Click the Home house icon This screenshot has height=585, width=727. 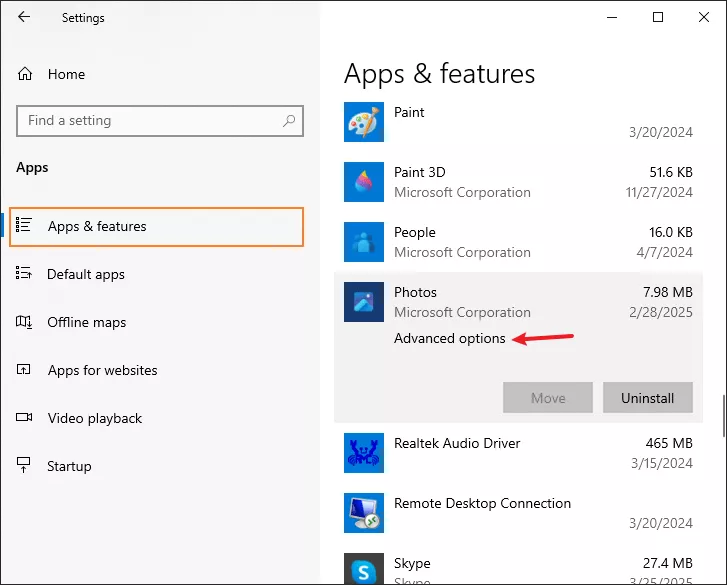tap(25, 74)
